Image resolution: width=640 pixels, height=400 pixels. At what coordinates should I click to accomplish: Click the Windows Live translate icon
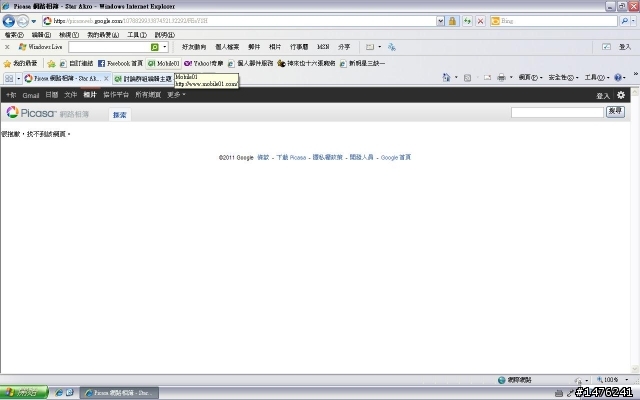click(392, 47)
